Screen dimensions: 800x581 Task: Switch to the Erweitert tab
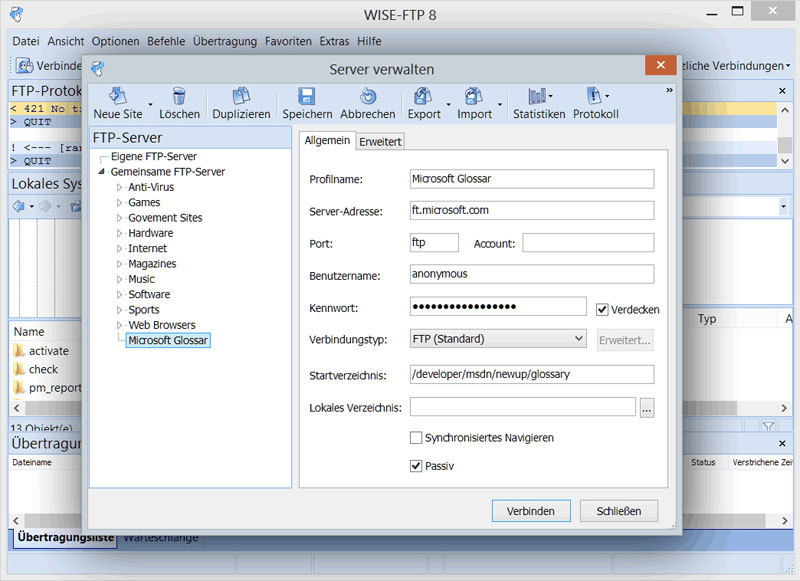pyautogui.click(x=380, y=142)
